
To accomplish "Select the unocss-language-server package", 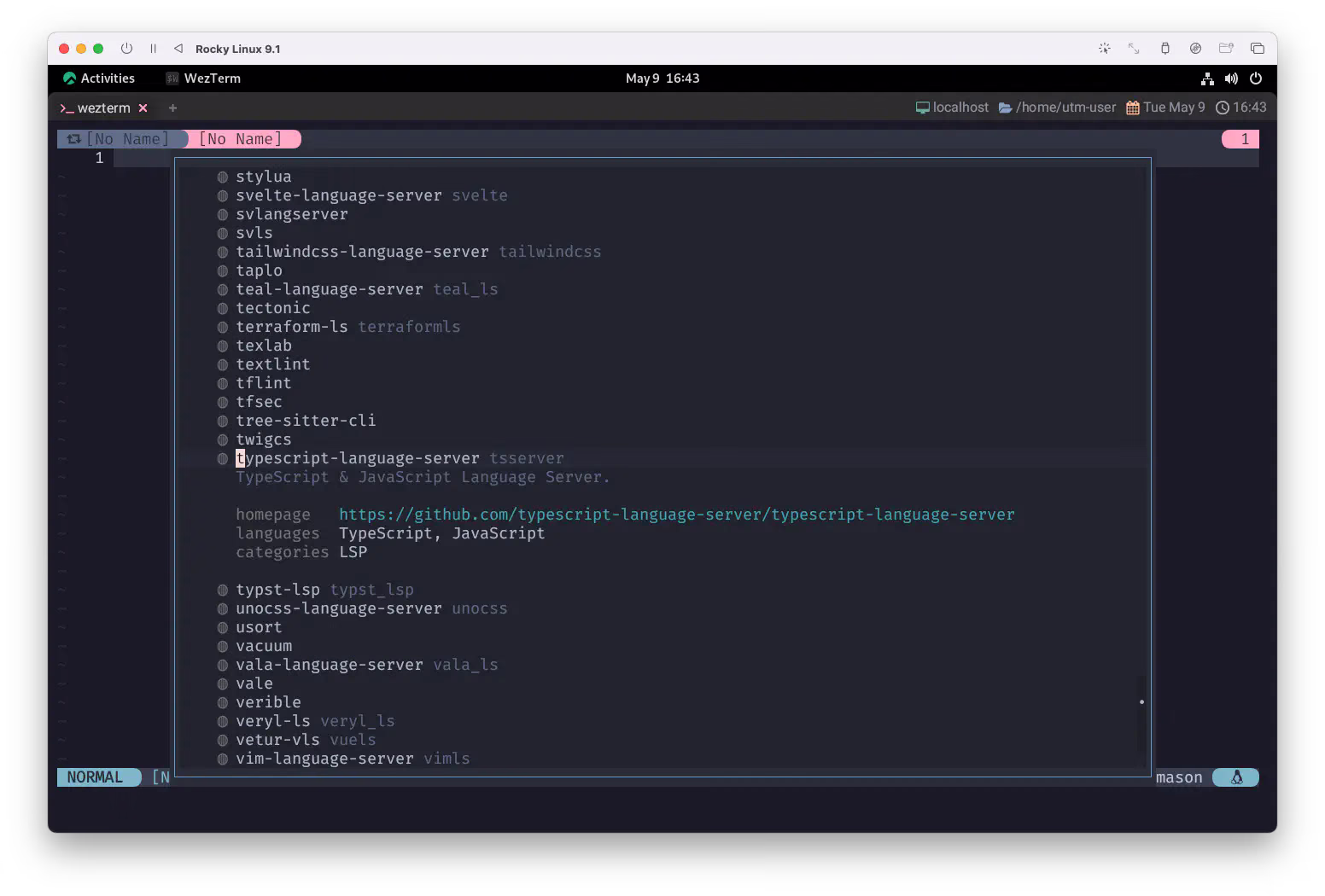I will tap(339, 608).
